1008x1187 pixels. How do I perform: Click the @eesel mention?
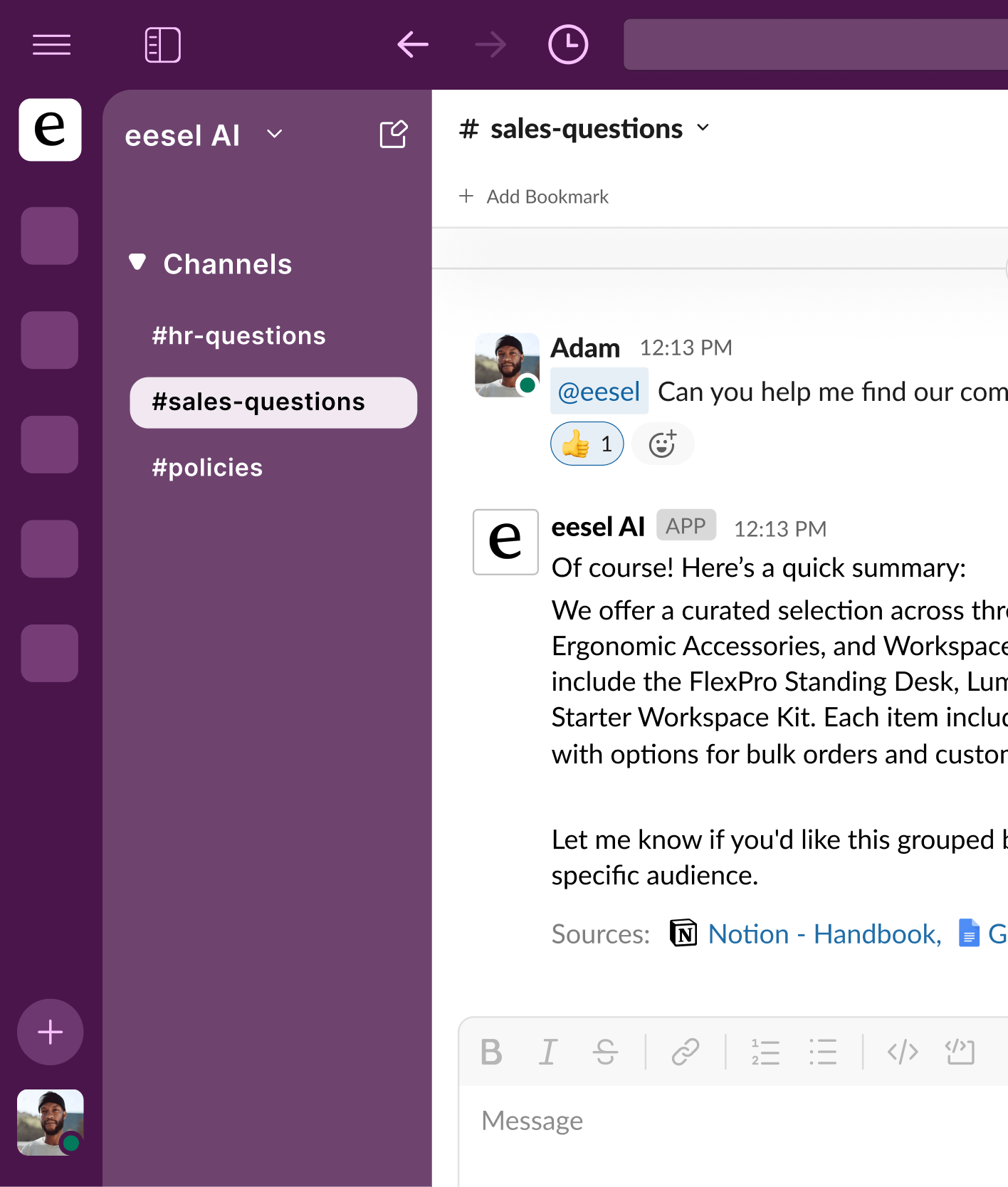coord(599,391)
